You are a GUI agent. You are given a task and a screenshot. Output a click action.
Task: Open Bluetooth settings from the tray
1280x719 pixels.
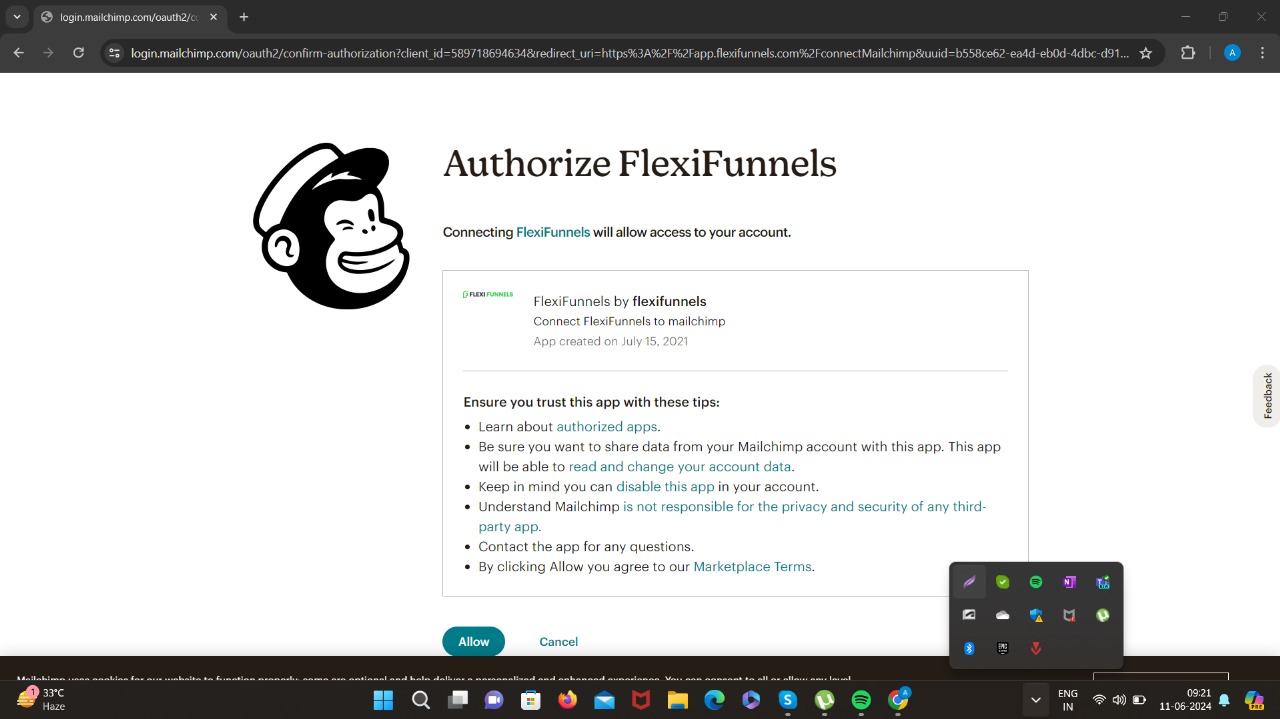pos(969,648)
